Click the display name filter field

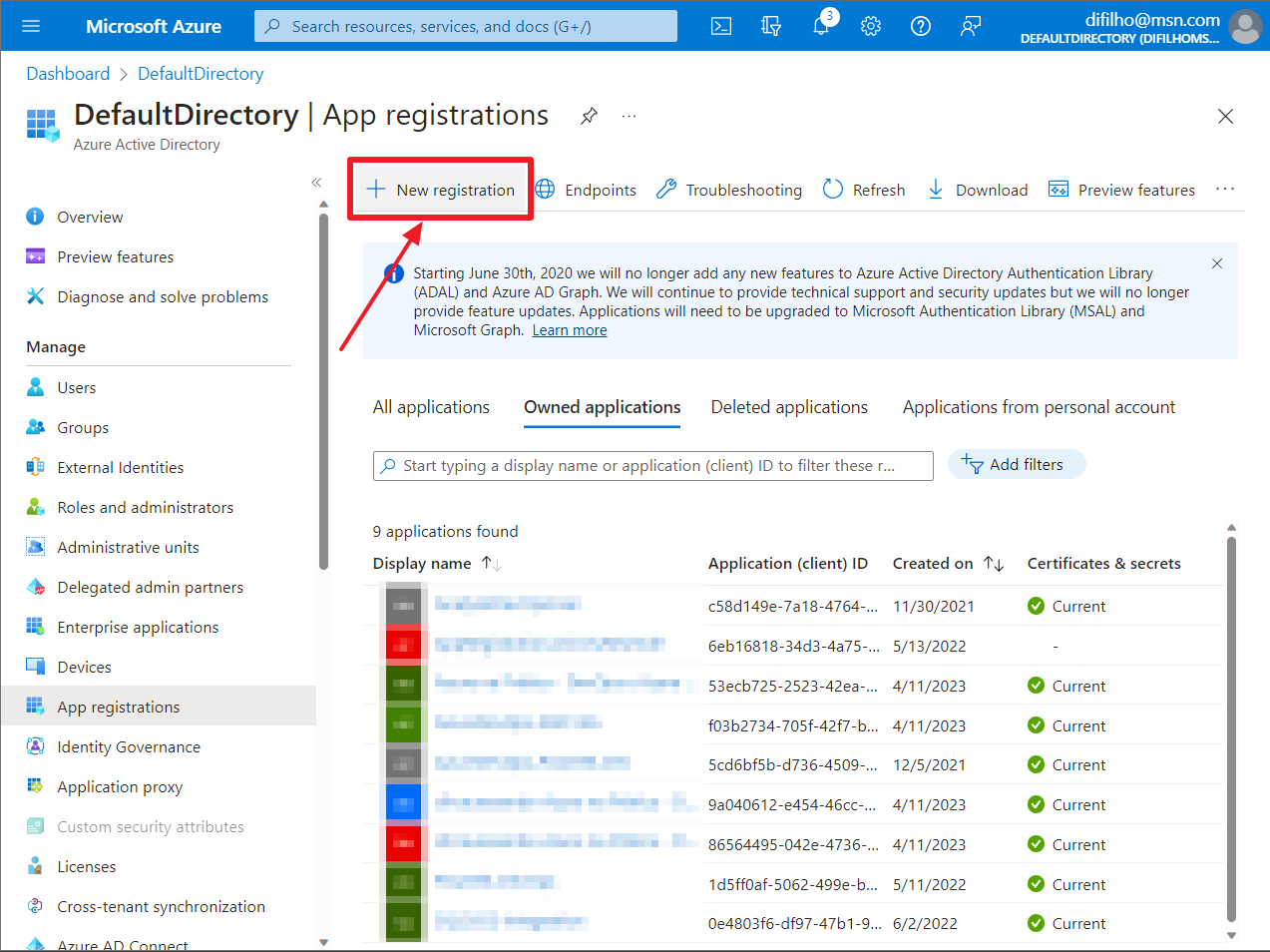pyautogui.click(x=653, y=466)
